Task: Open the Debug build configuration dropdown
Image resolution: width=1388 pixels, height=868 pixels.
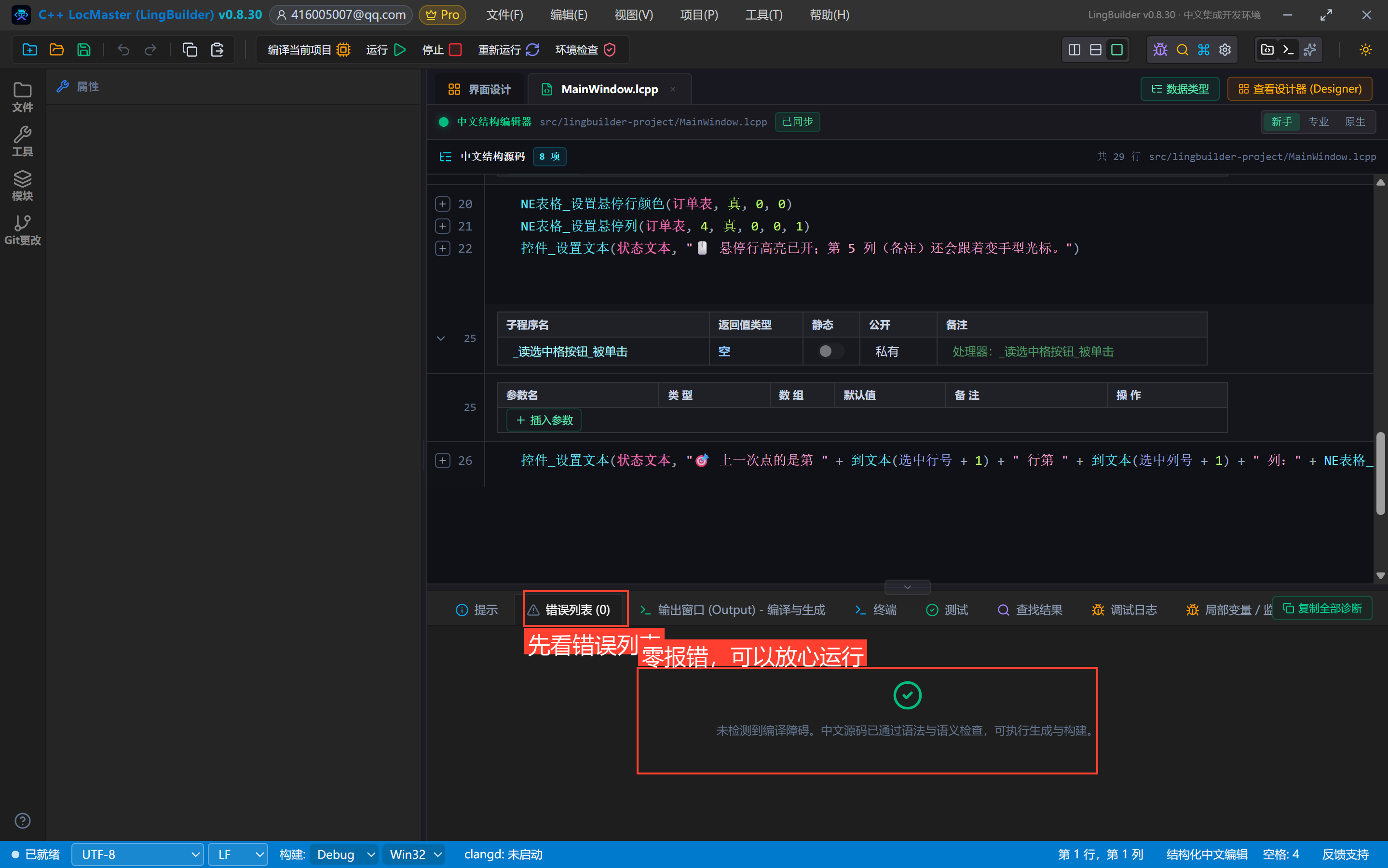Action: coord(344,854)
